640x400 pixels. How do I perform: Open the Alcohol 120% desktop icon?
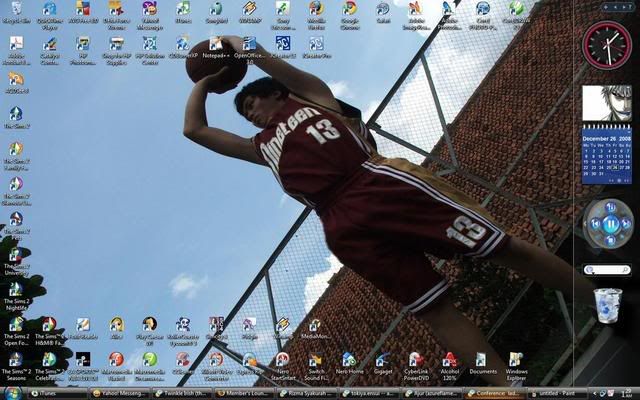click(449, 360)
